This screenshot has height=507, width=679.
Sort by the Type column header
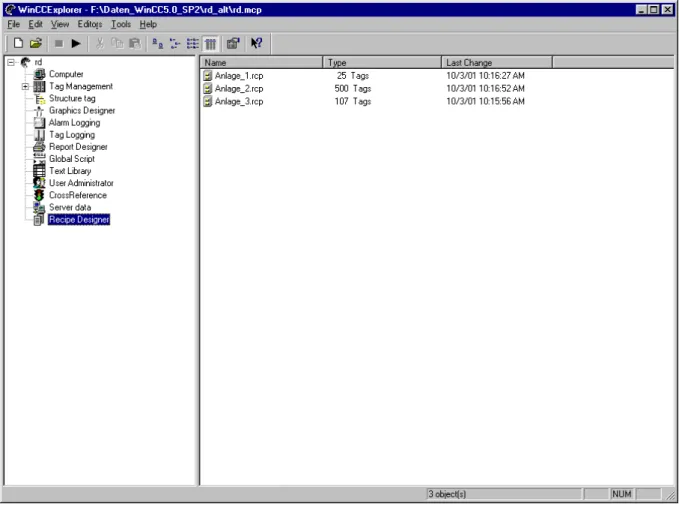(x=382, y=63)
